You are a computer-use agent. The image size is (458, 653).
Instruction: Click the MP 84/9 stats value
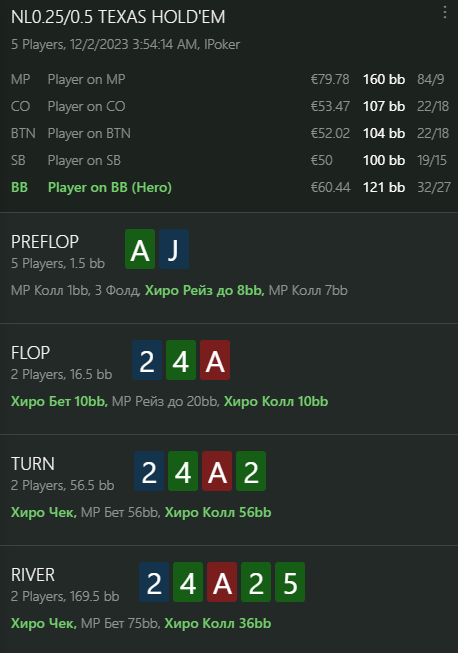pyautogui.click(x=431, y=79)
